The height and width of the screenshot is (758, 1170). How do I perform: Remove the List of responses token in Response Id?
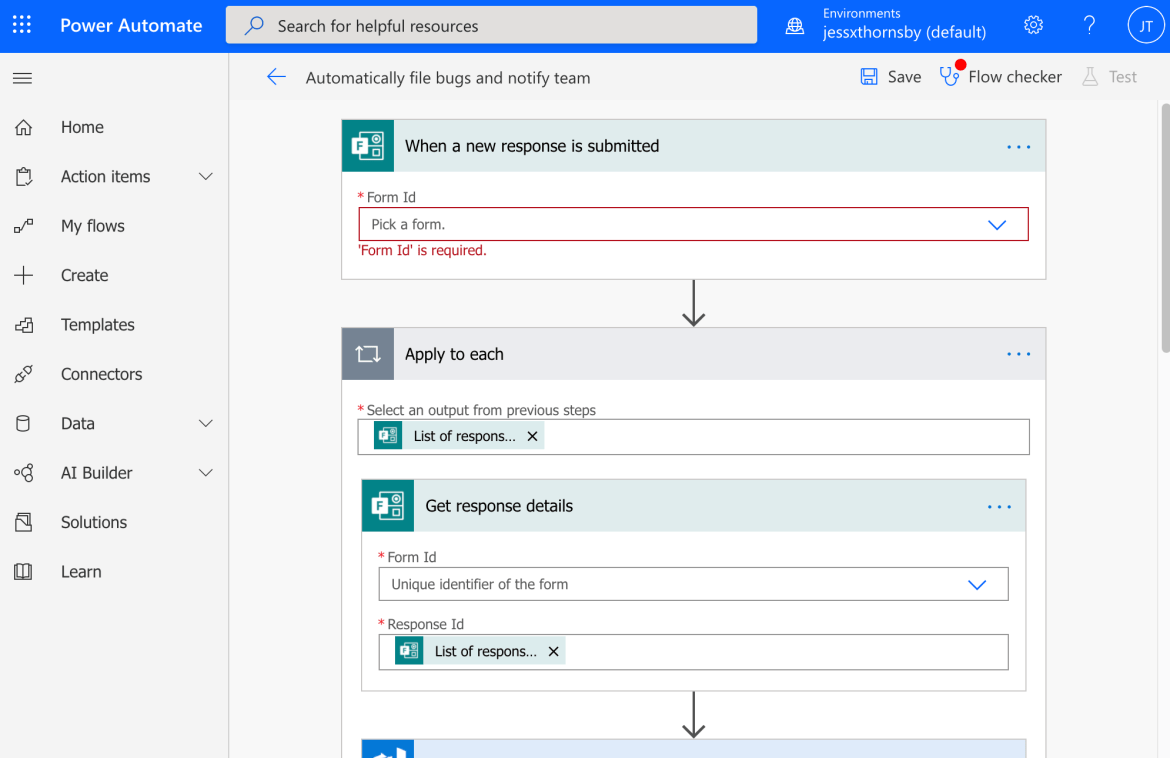553,652
